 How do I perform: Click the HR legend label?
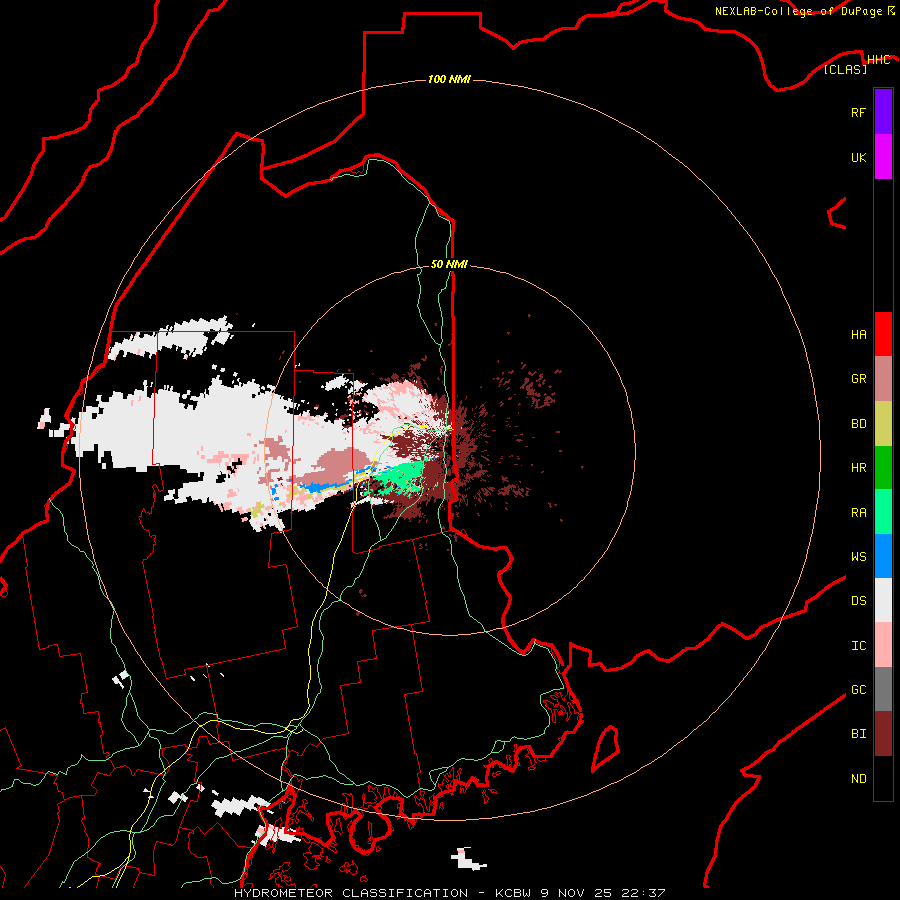(x=858, y=468)
